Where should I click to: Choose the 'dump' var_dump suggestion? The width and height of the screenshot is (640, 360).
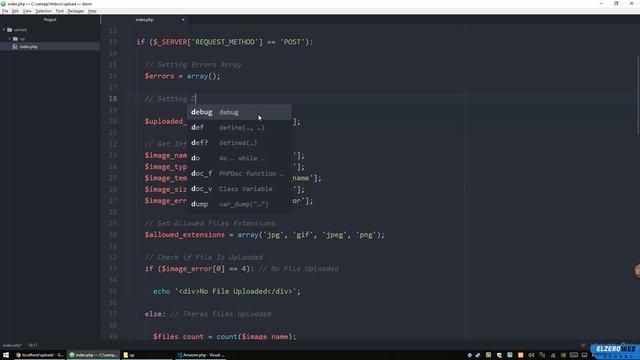point(239,204)
